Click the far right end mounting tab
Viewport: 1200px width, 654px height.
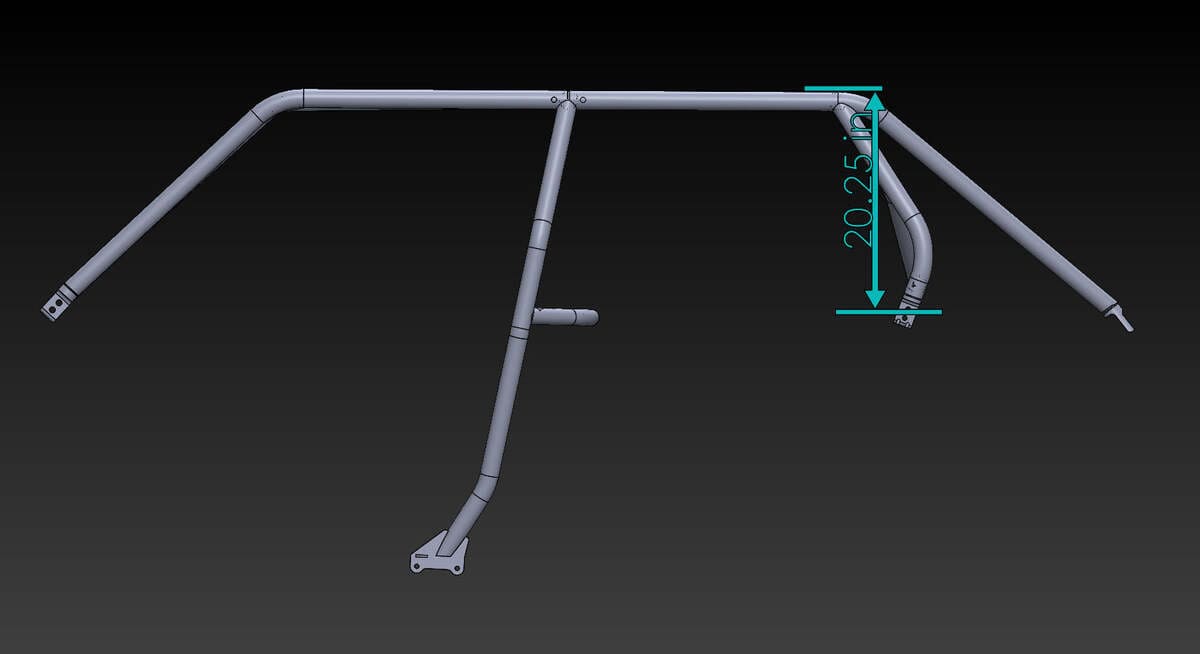(x=1124, y=319)
